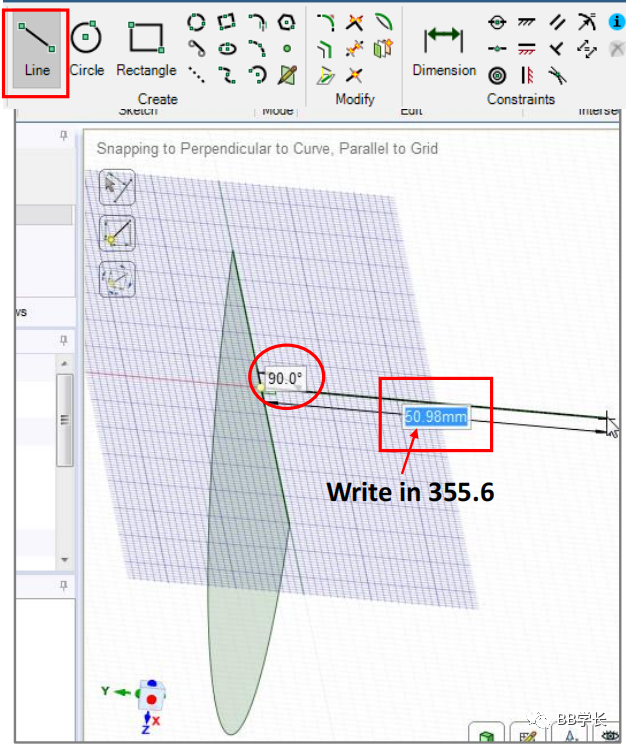Click the bottom viewport mini-toolbar icon
The image size is (626, 746).
point(117,279)
